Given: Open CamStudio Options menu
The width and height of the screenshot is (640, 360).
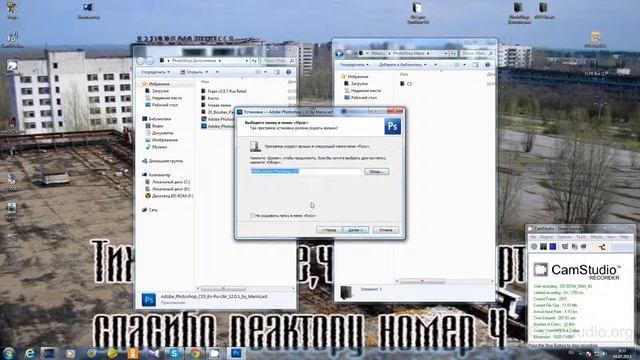Looking at the screenshot, I should (x=564, y=237).
